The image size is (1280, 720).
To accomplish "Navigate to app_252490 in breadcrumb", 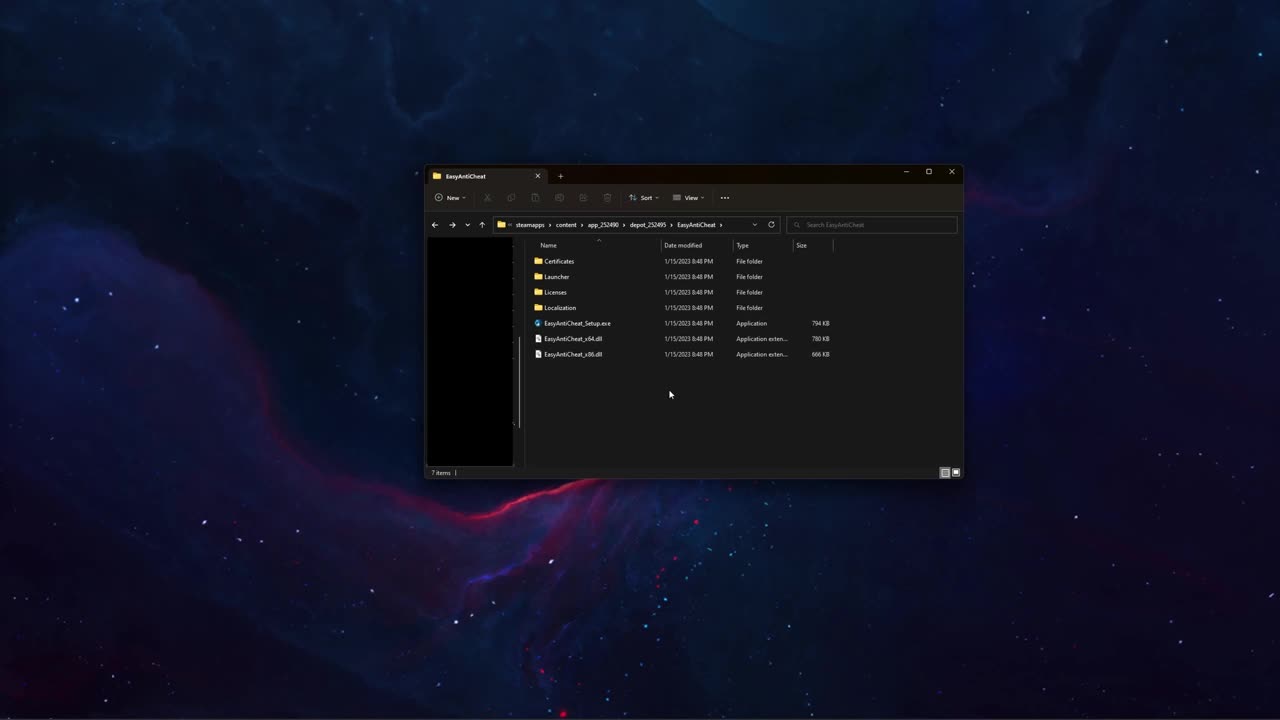I will click(x=603, y=225).
